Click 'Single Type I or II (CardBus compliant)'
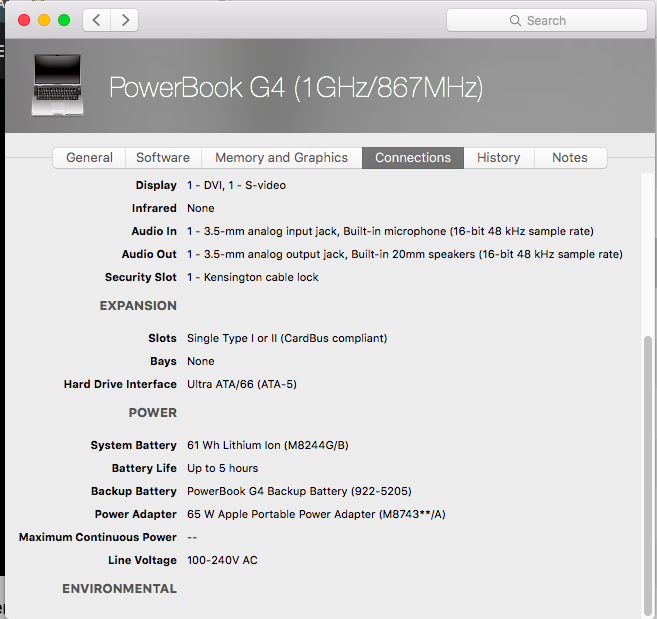The width and height of the screenshot is (657, 619). tap(287, 338)
